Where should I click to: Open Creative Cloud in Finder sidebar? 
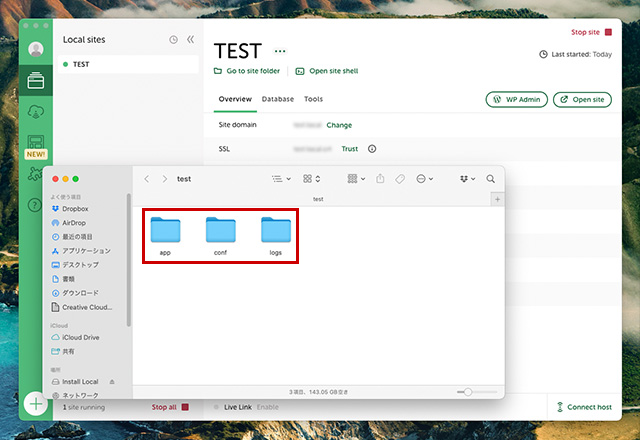(x=82, y=307)
